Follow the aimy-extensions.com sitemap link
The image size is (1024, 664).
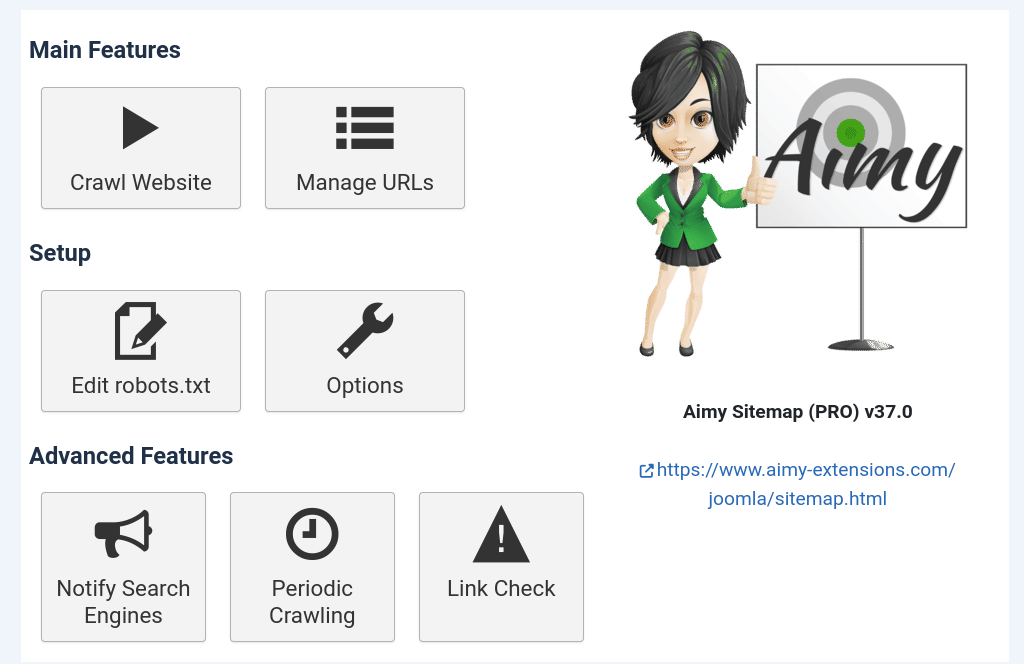coord(797,484)
